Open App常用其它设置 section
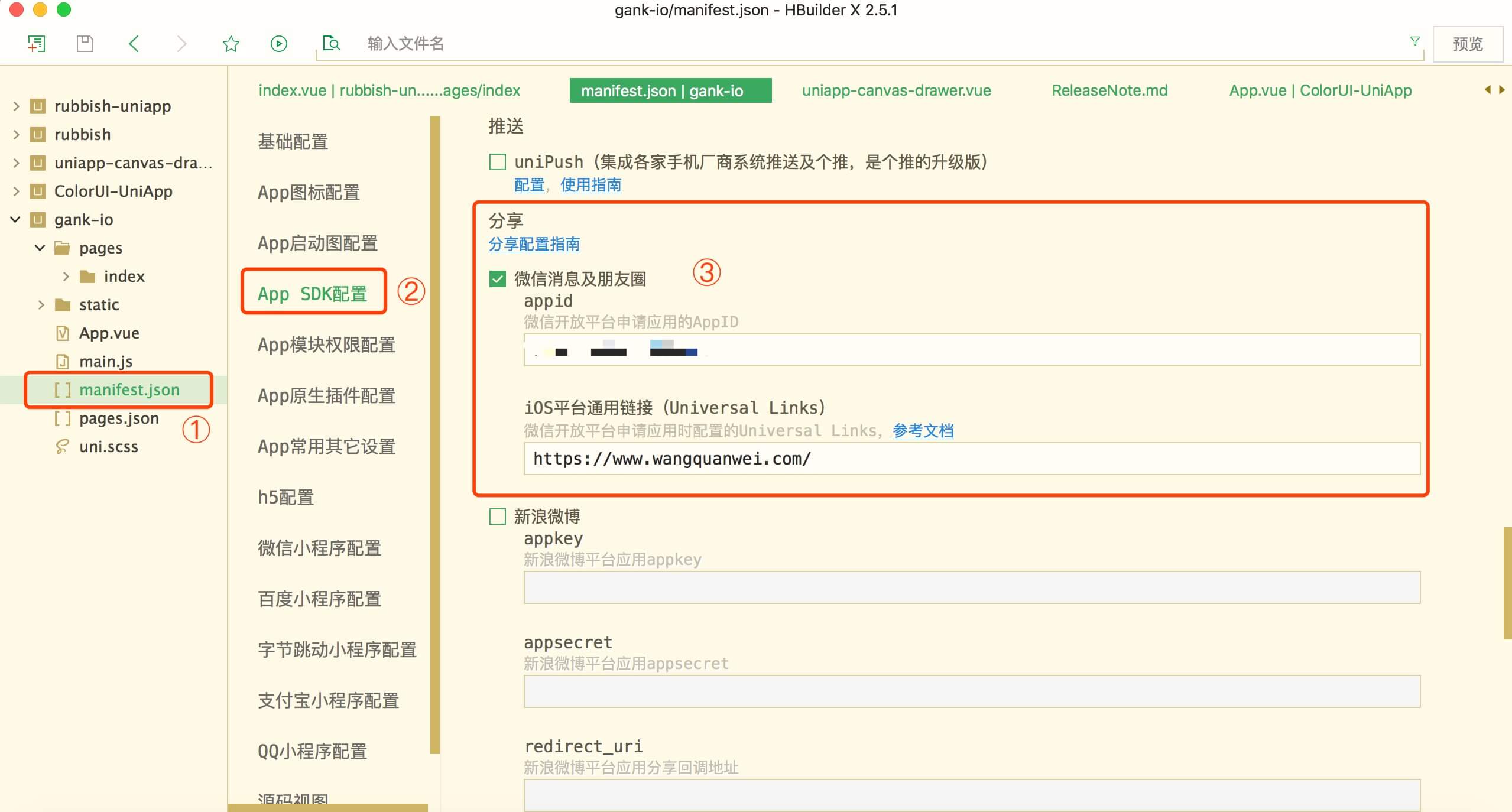 [326, 446]
